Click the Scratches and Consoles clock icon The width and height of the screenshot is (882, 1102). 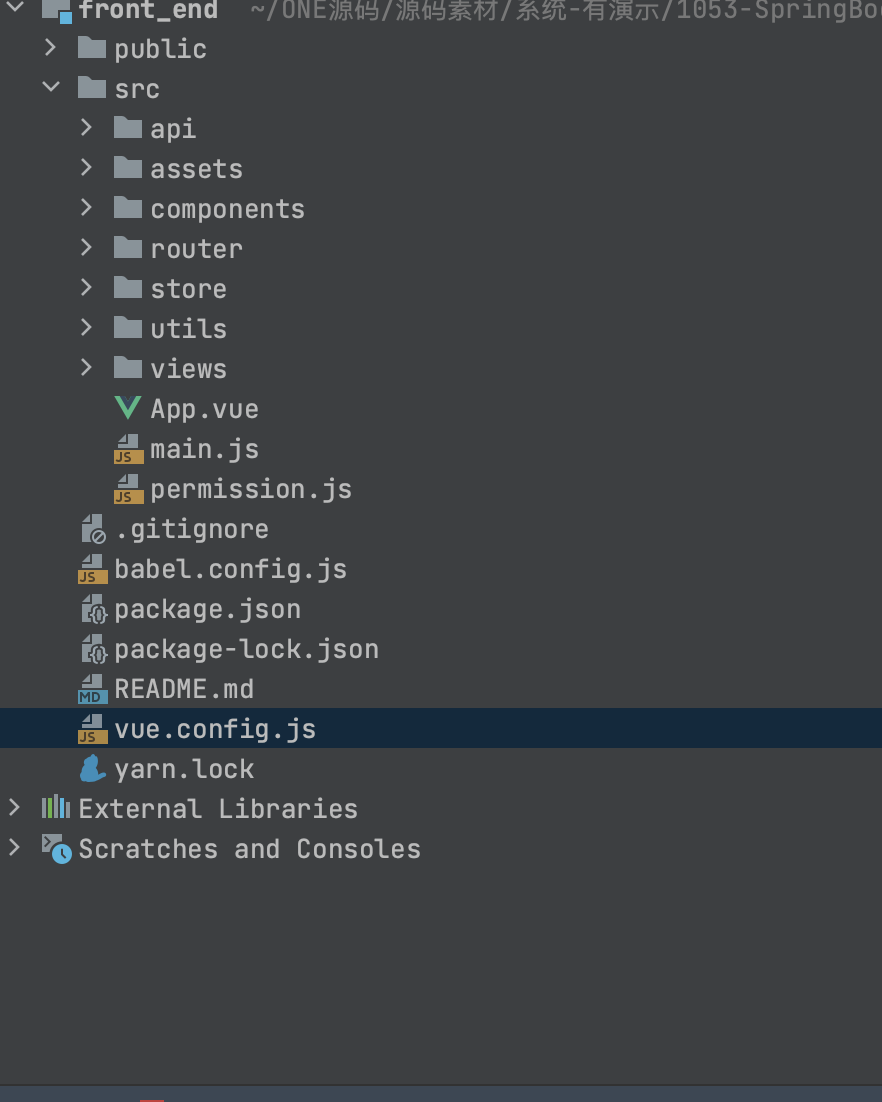57,849
